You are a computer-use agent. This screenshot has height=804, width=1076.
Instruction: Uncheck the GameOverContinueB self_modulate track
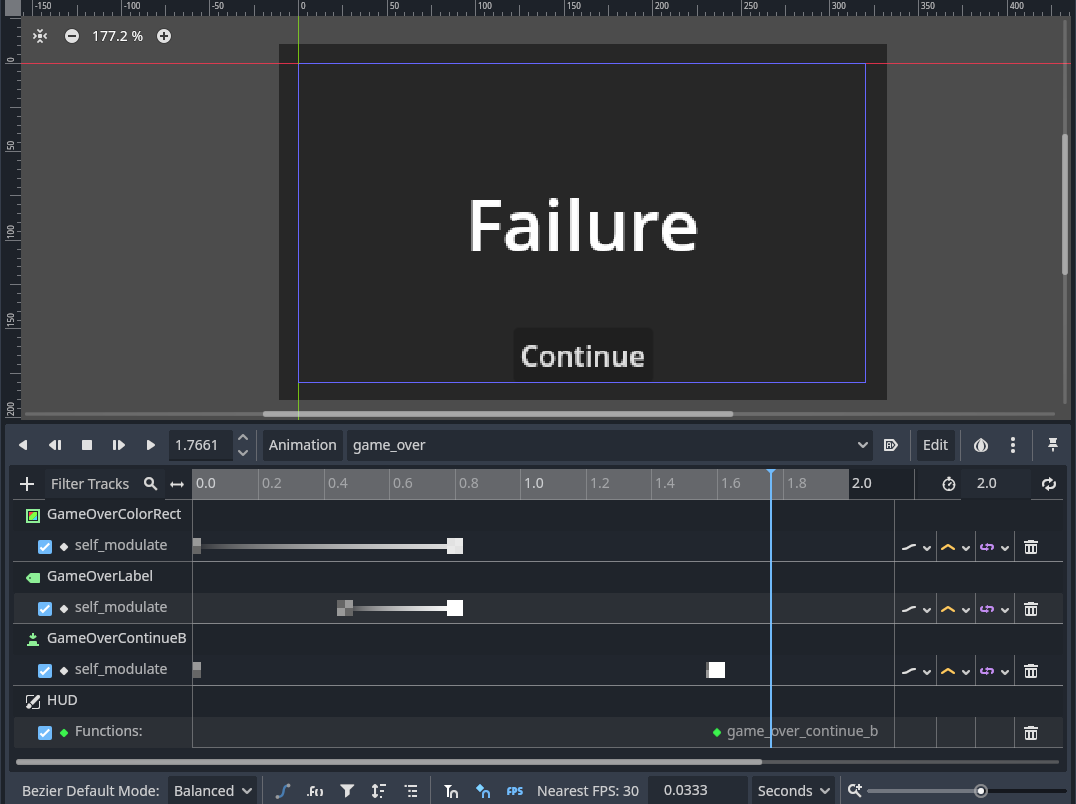pyautogui.click(x=45, y=671)
